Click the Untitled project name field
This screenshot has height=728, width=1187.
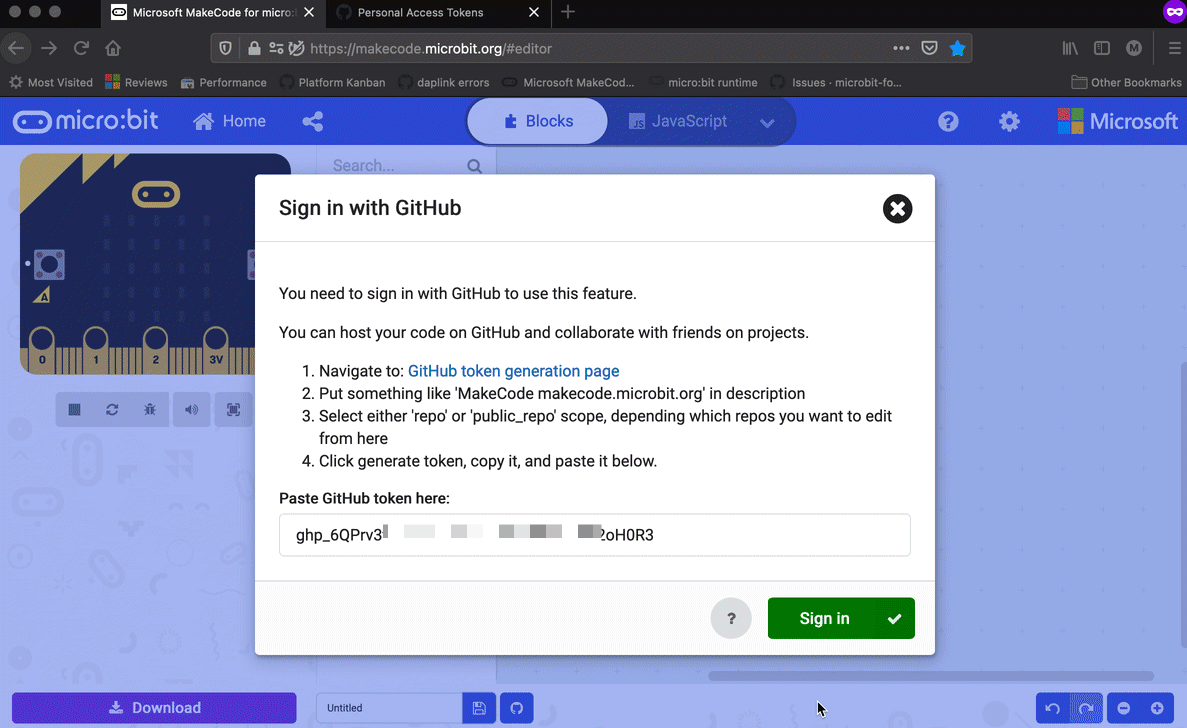(x=389, y=708)
